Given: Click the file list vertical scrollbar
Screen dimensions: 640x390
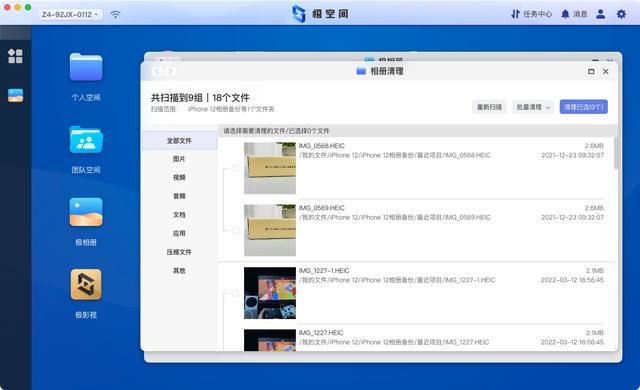Looking at the screenshot, I should [x=616, y=153].
